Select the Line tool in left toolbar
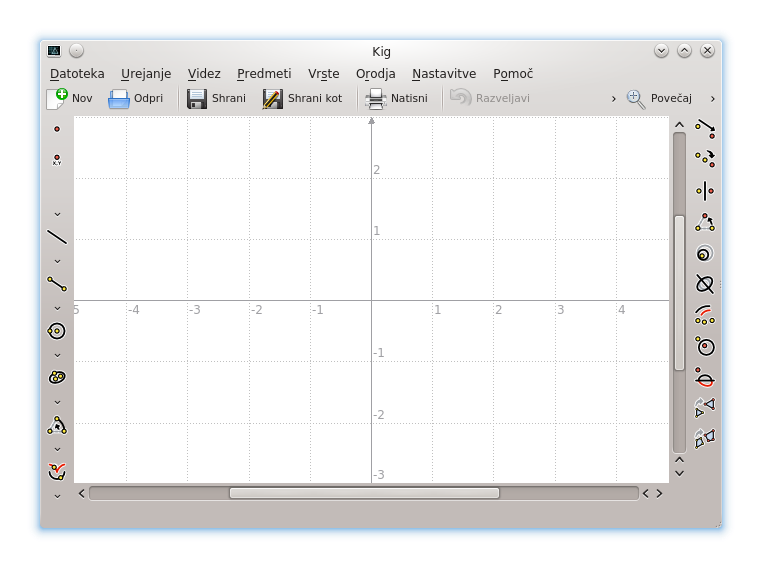762x568 pixels. pyautogui.click(x=57, y=237)
